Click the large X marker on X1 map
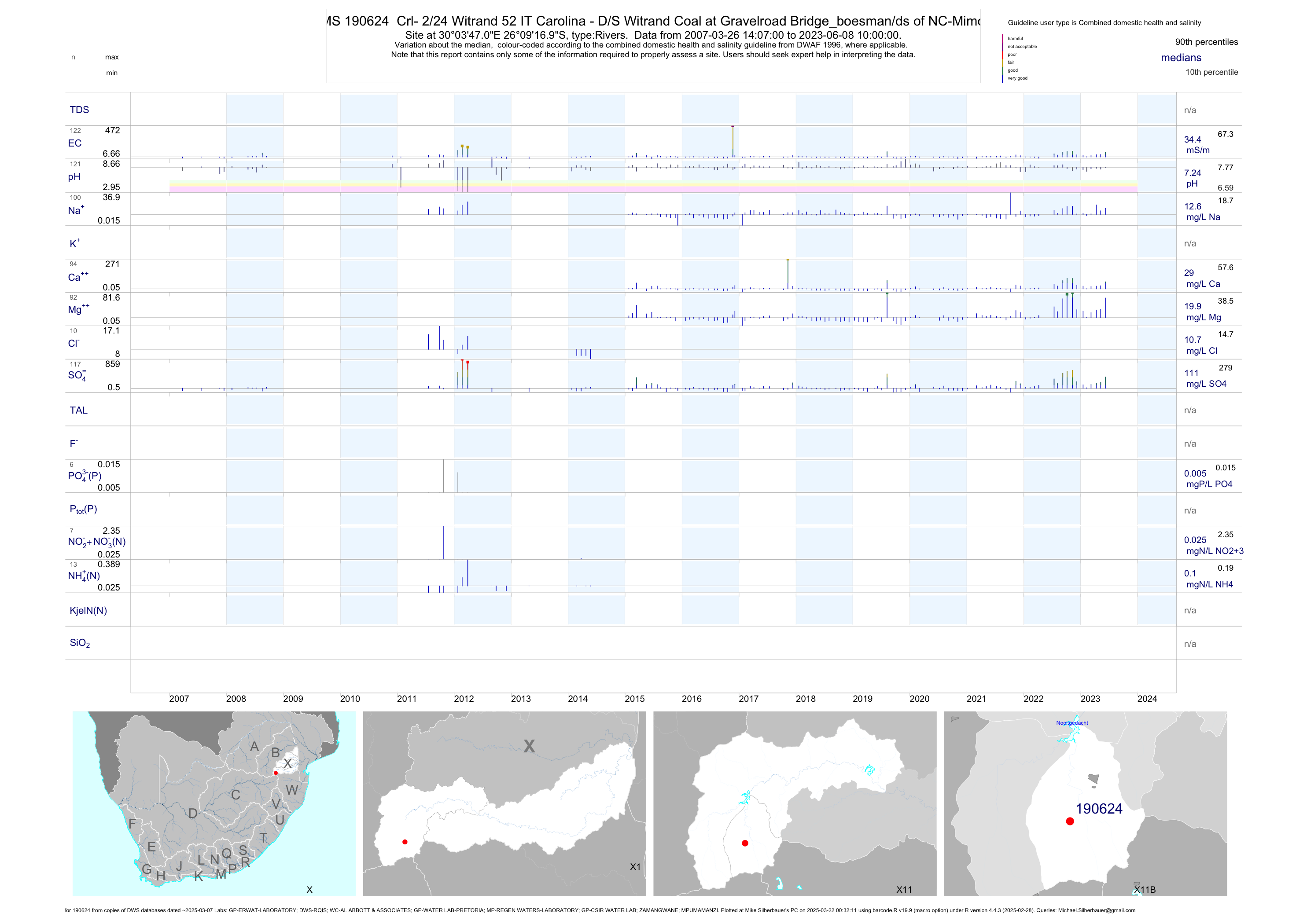 530,746
